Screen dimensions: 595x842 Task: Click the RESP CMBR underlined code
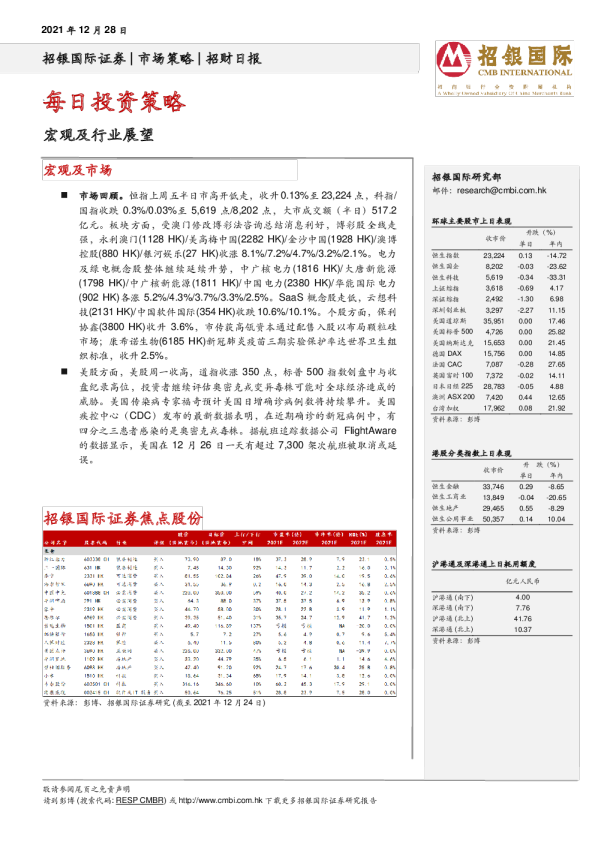(140, 801)
